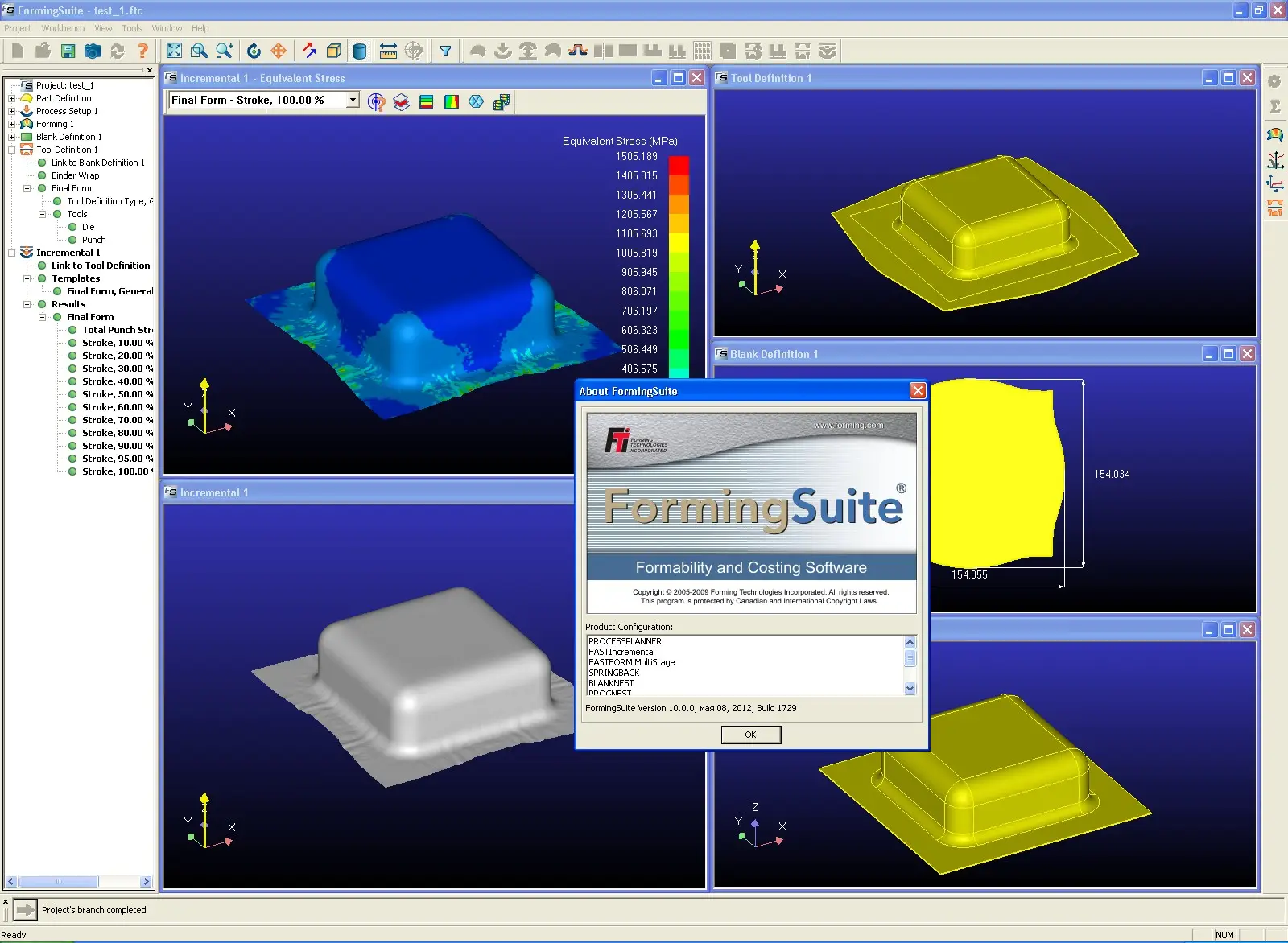Expand the Blank Definition 1 node
Viewport: 1288px width, 943px height.
coord(12,137)
